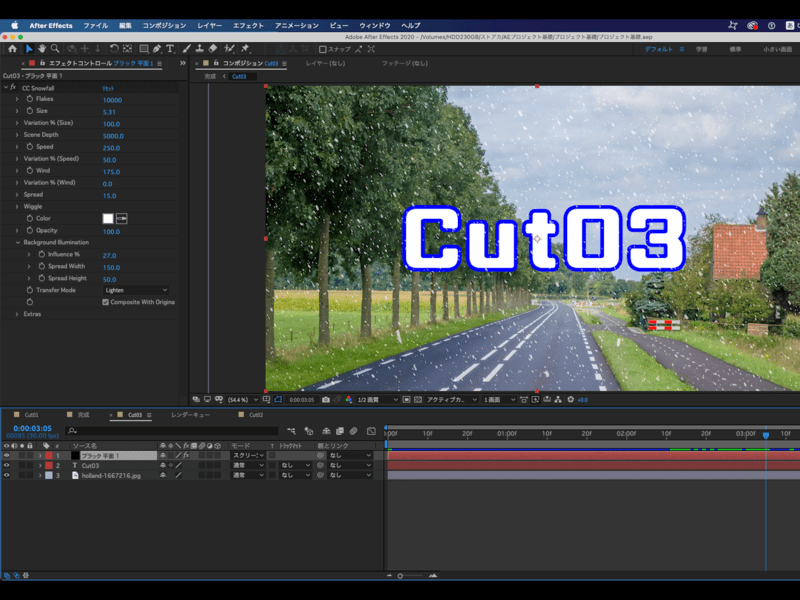Expand the Extras property group
The image size is (800, 600).
click(x=17, y=314)
